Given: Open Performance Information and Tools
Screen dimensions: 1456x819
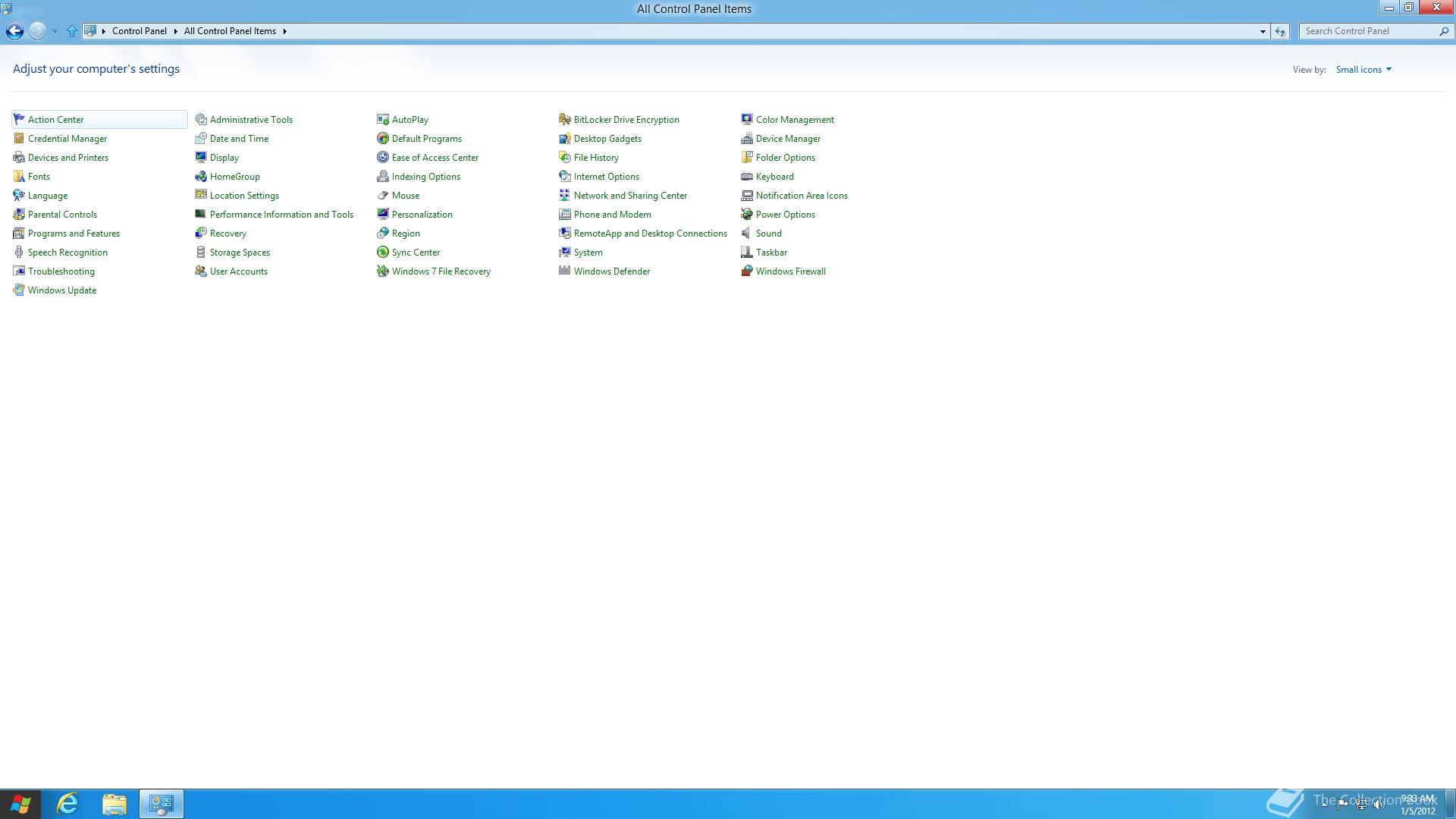Looking at the screenshot, I should pyautogui.click(x=281, y=215).
